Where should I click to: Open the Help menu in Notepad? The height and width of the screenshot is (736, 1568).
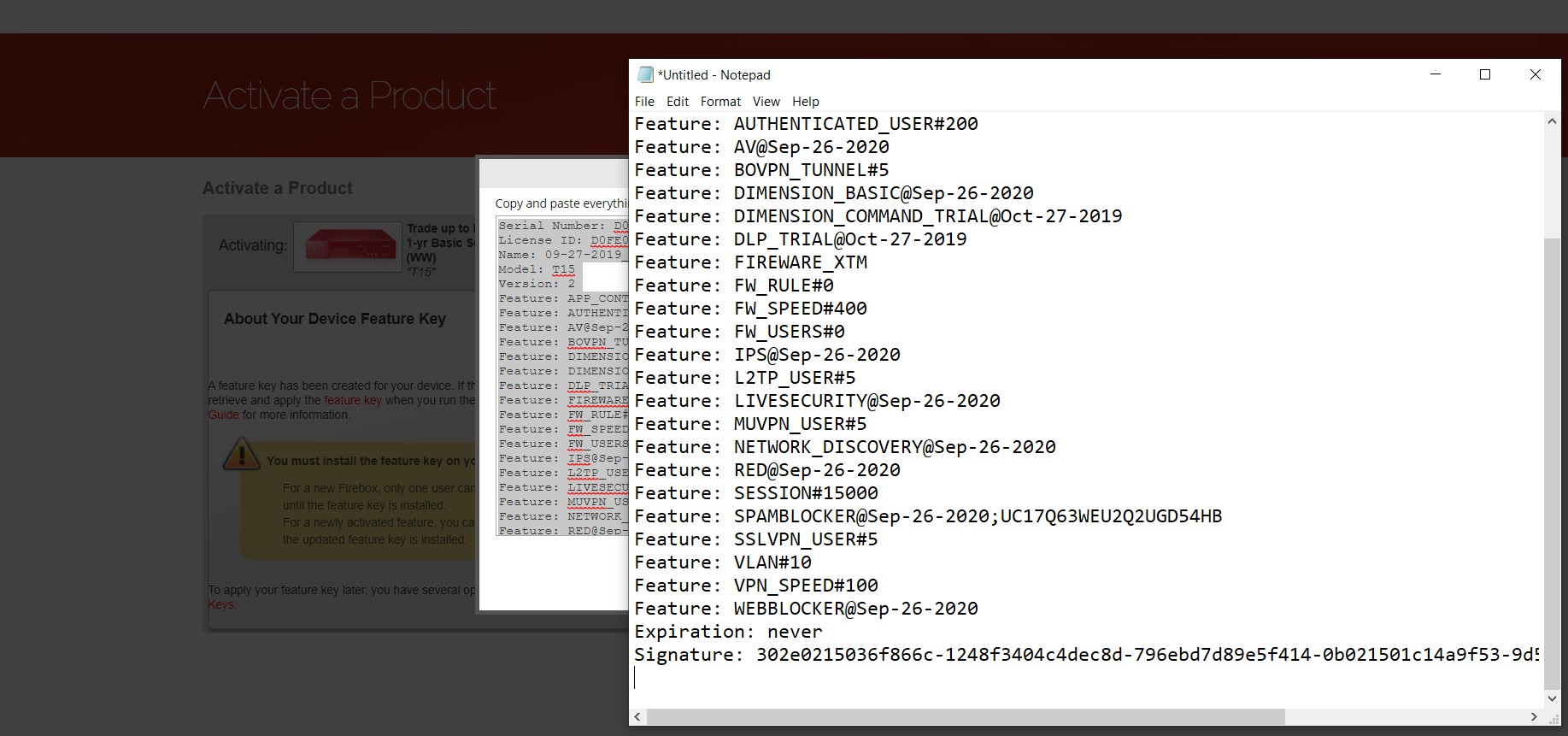805,101
